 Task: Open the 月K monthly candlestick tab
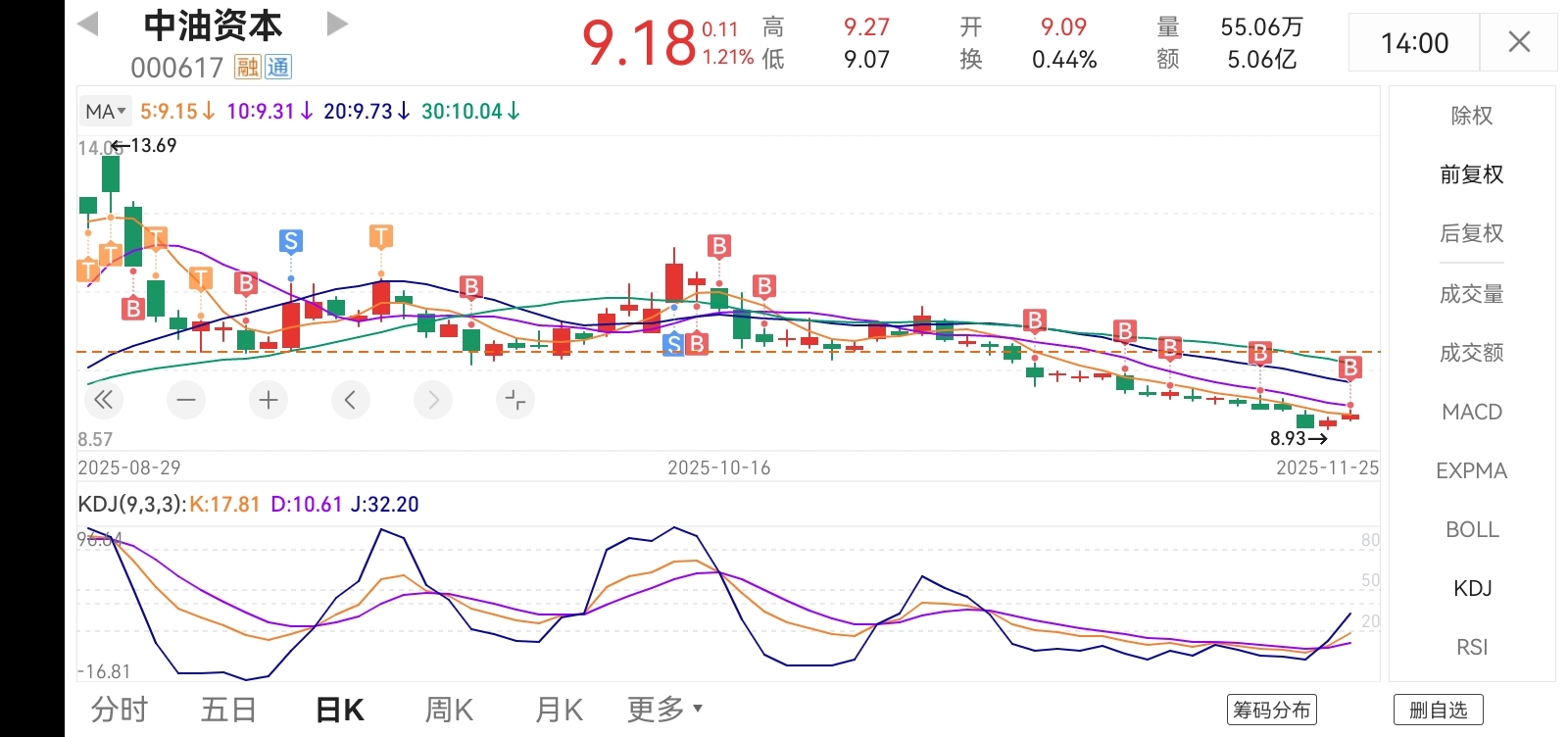click(x=560, y=709)
